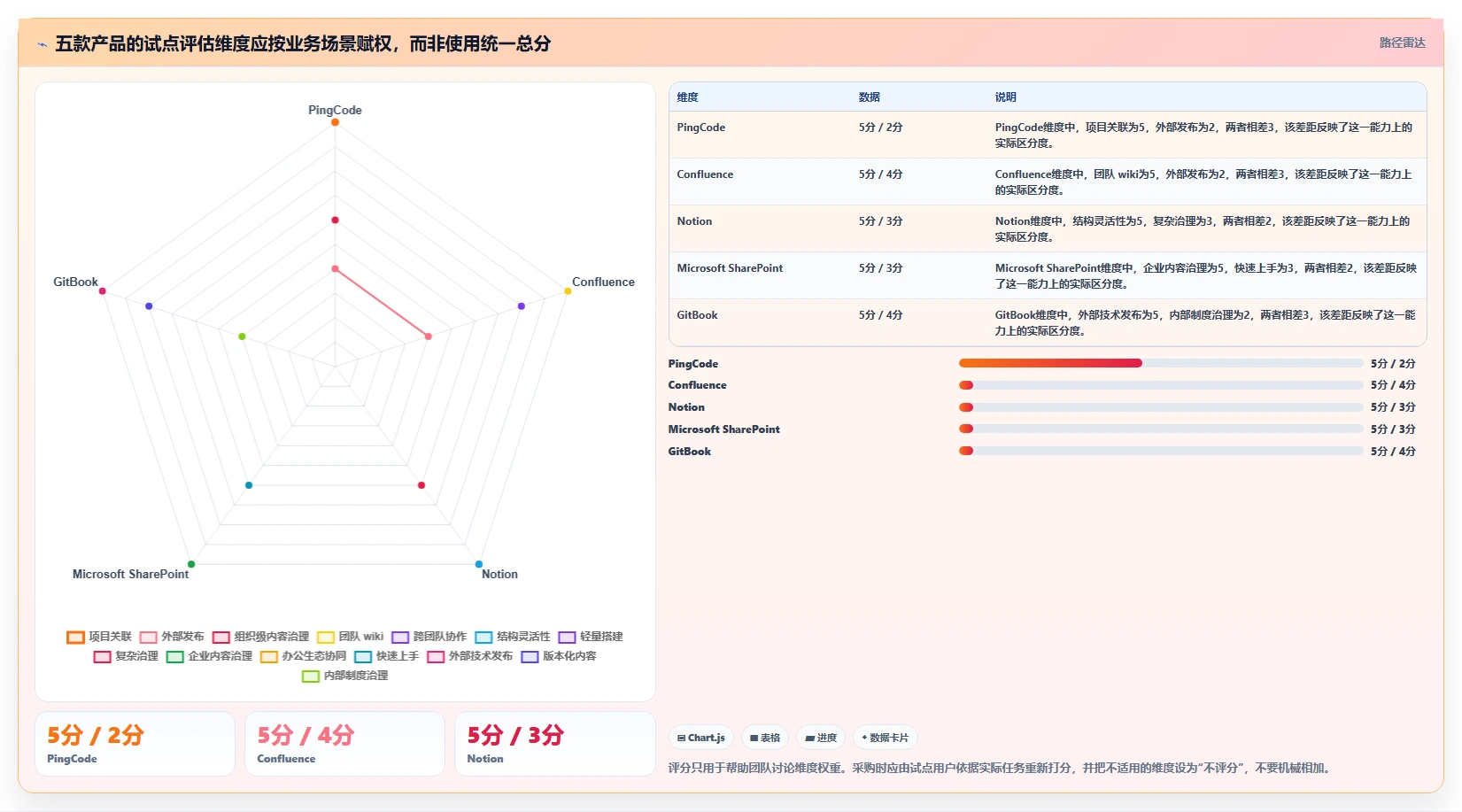1462x812 pixels.
Task: Click the Confluence radar axis label
Action: (603, 282)
